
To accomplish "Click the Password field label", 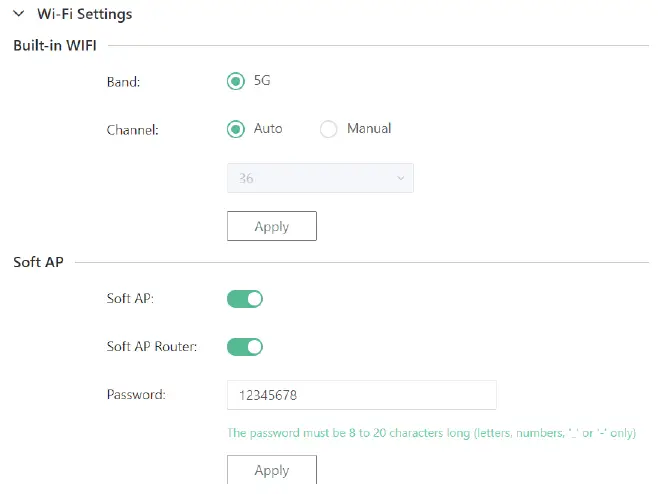I will click(x=135, y=395).
